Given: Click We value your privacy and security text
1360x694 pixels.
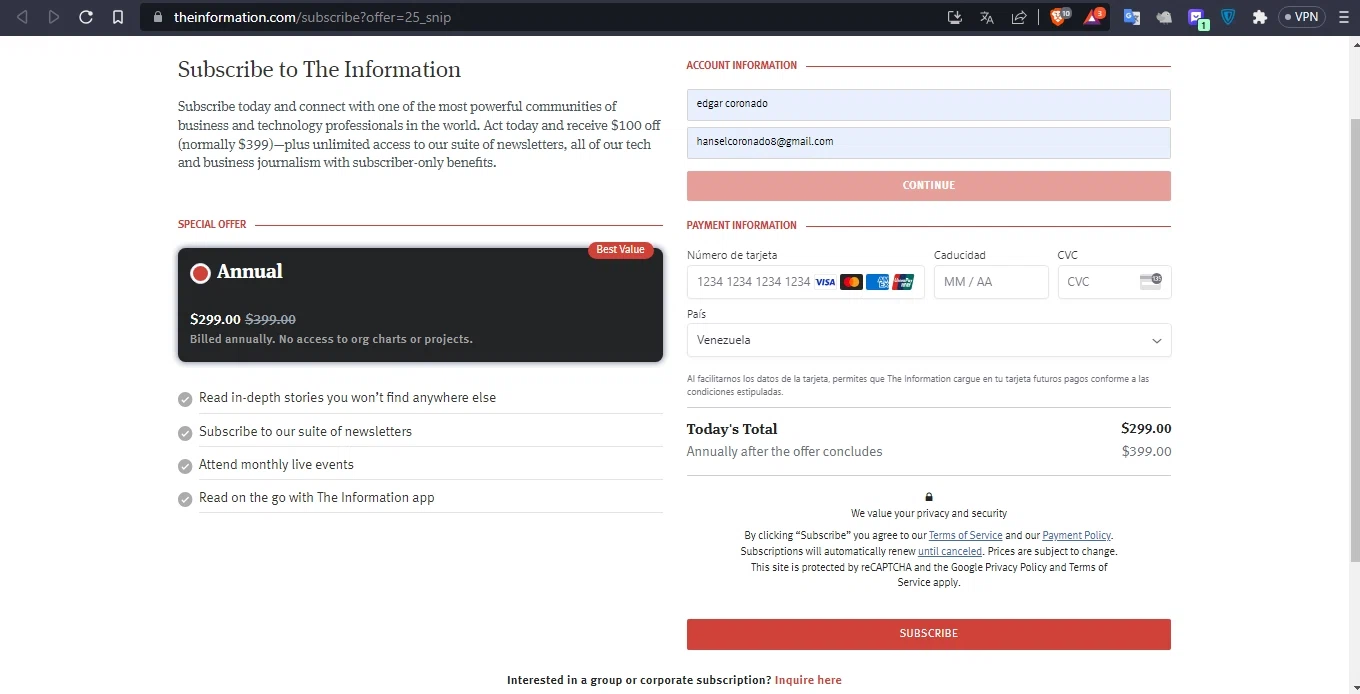Looking at the screenshot, I should point(929,514).
